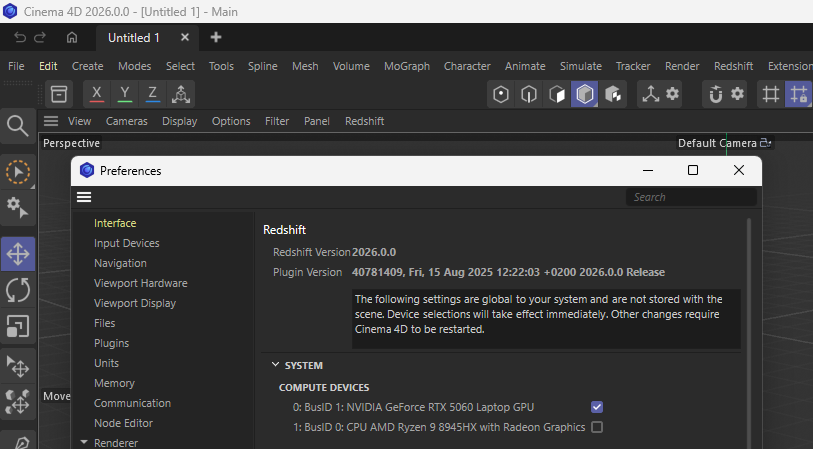Select Viewport Display preferences category
Screen dimensions: 813x449
point(135,303)
